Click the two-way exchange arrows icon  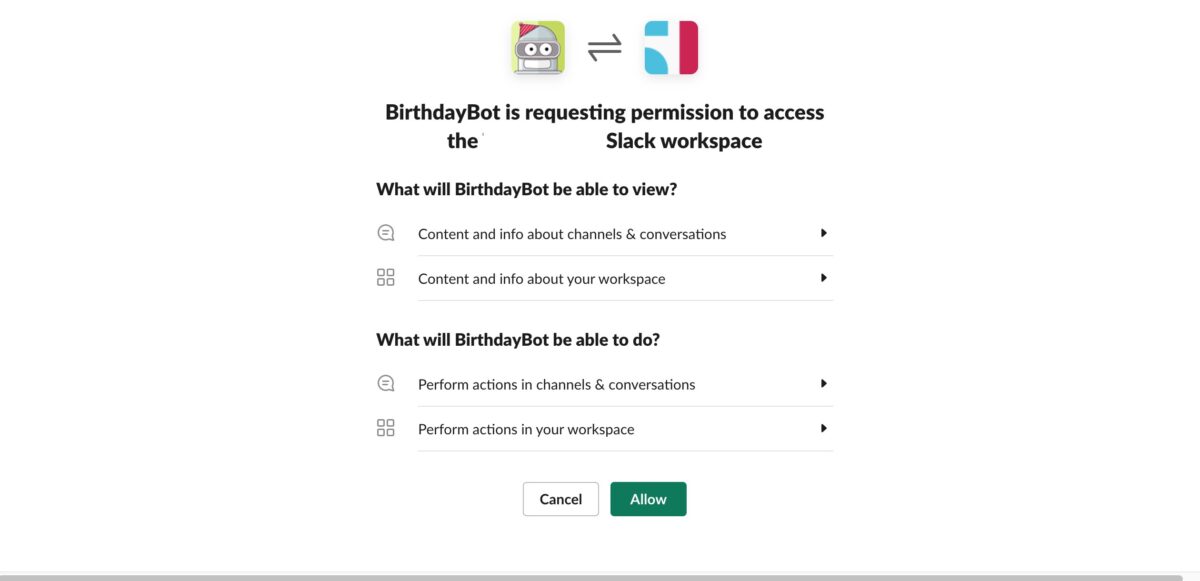point(604,48)
